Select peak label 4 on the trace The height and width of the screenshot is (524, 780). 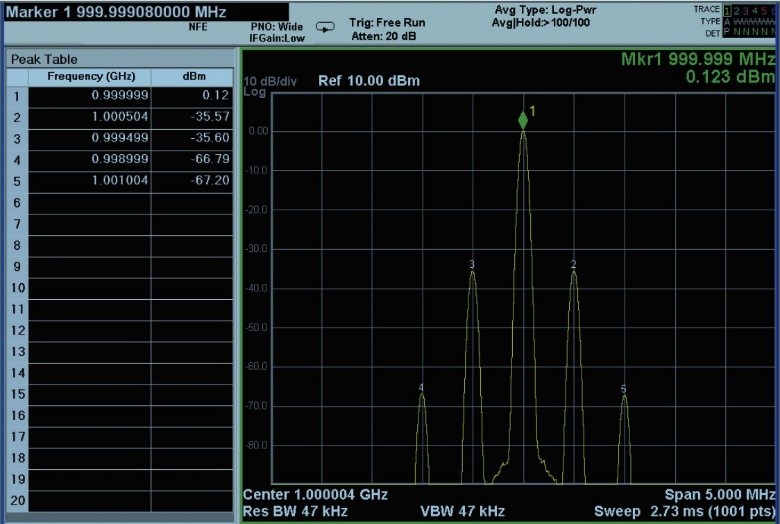(x=421, y=388)
